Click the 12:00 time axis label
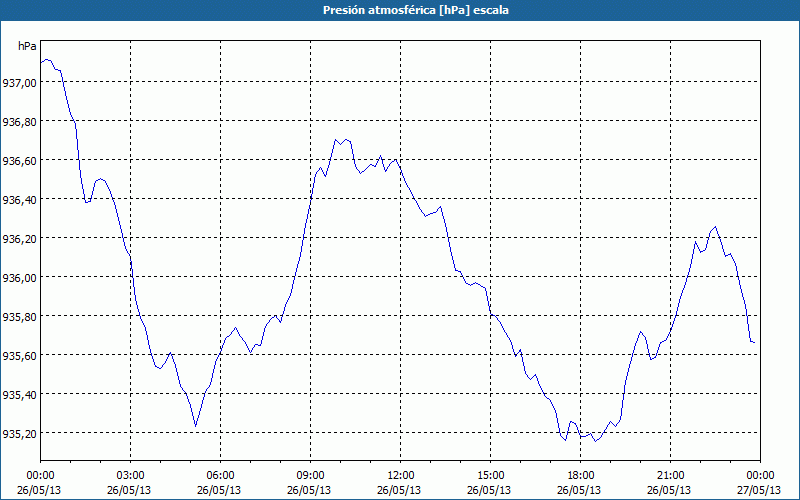800x500 pixels. click(x=401, y=476)
